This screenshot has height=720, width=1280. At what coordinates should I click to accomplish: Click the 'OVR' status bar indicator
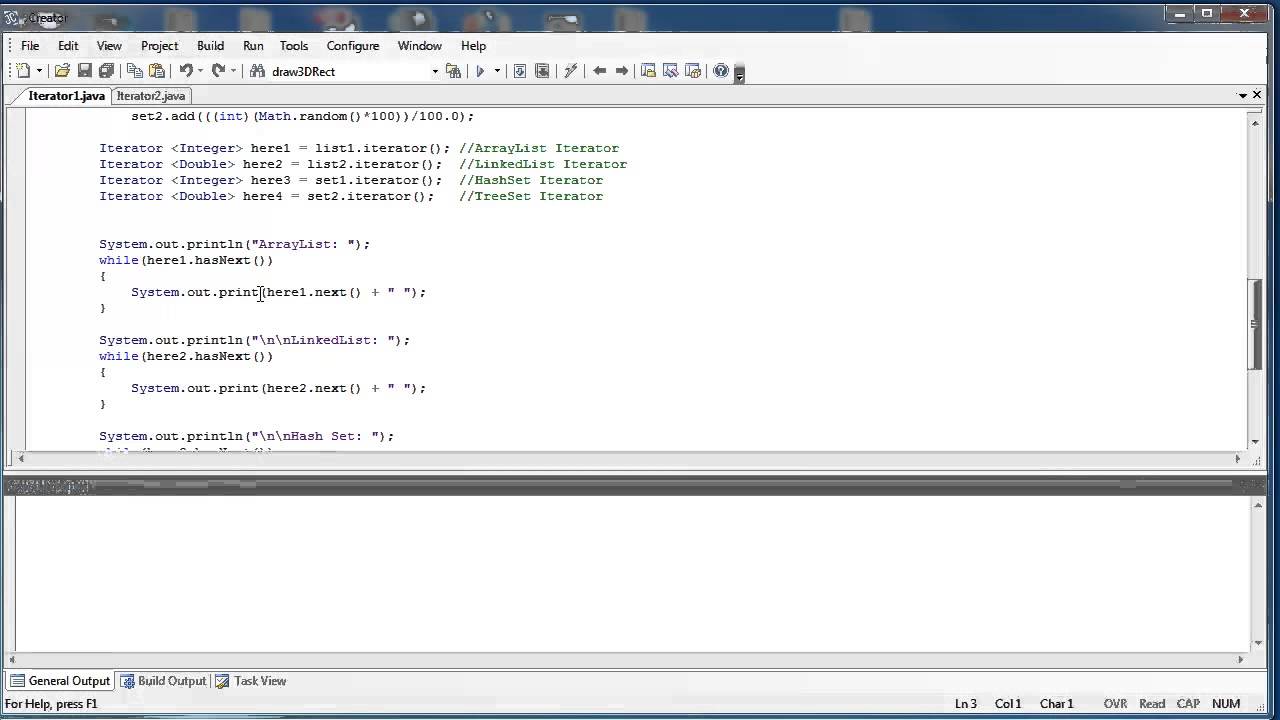point(1115,704)
